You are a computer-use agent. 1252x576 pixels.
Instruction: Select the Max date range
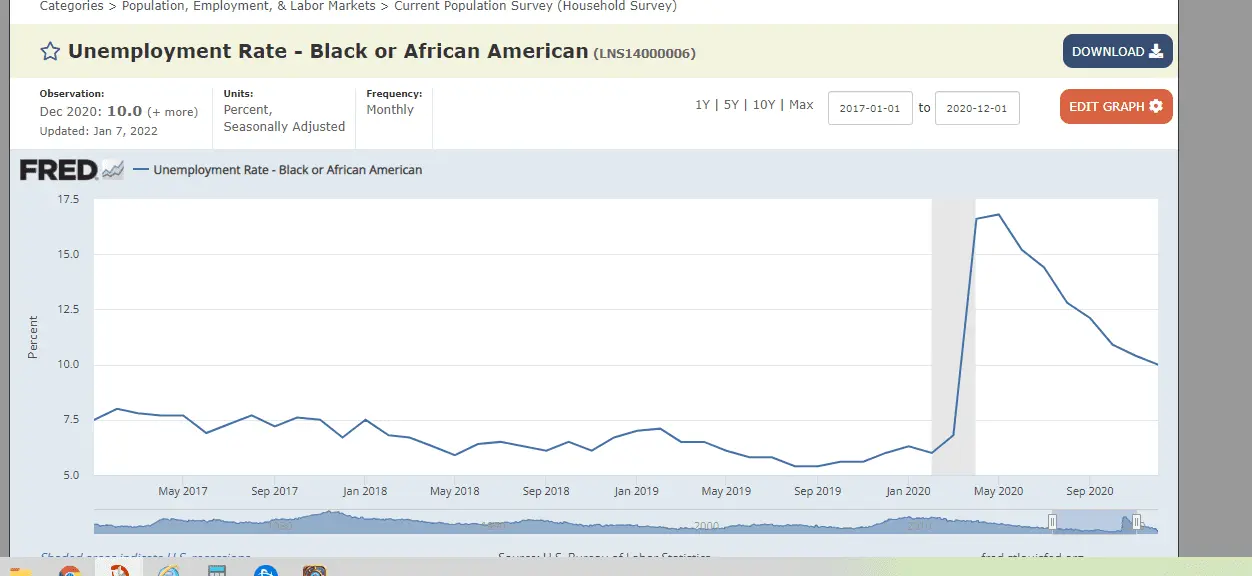pos(801,105)
